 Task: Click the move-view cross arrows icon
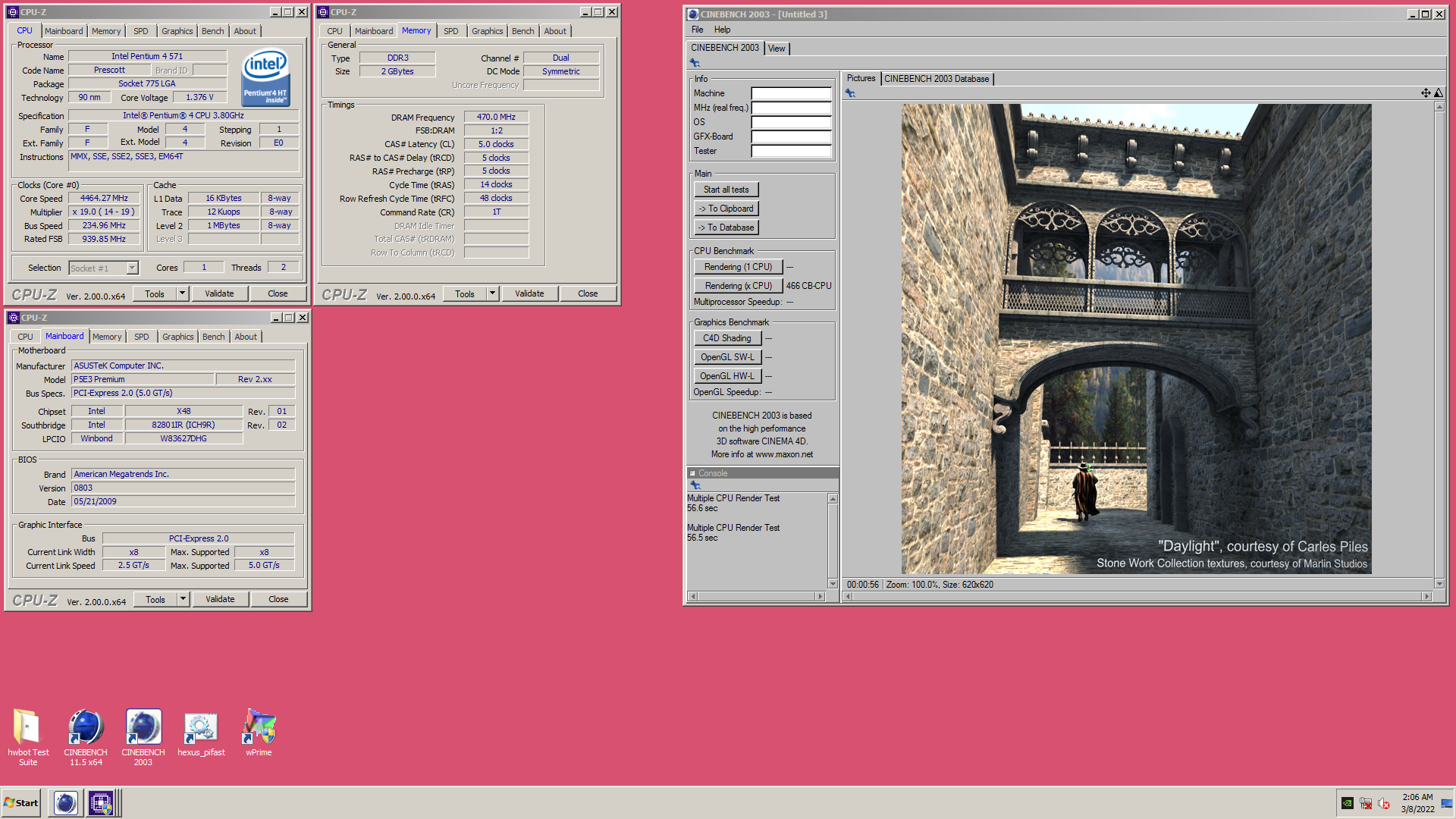(1426, 93)
